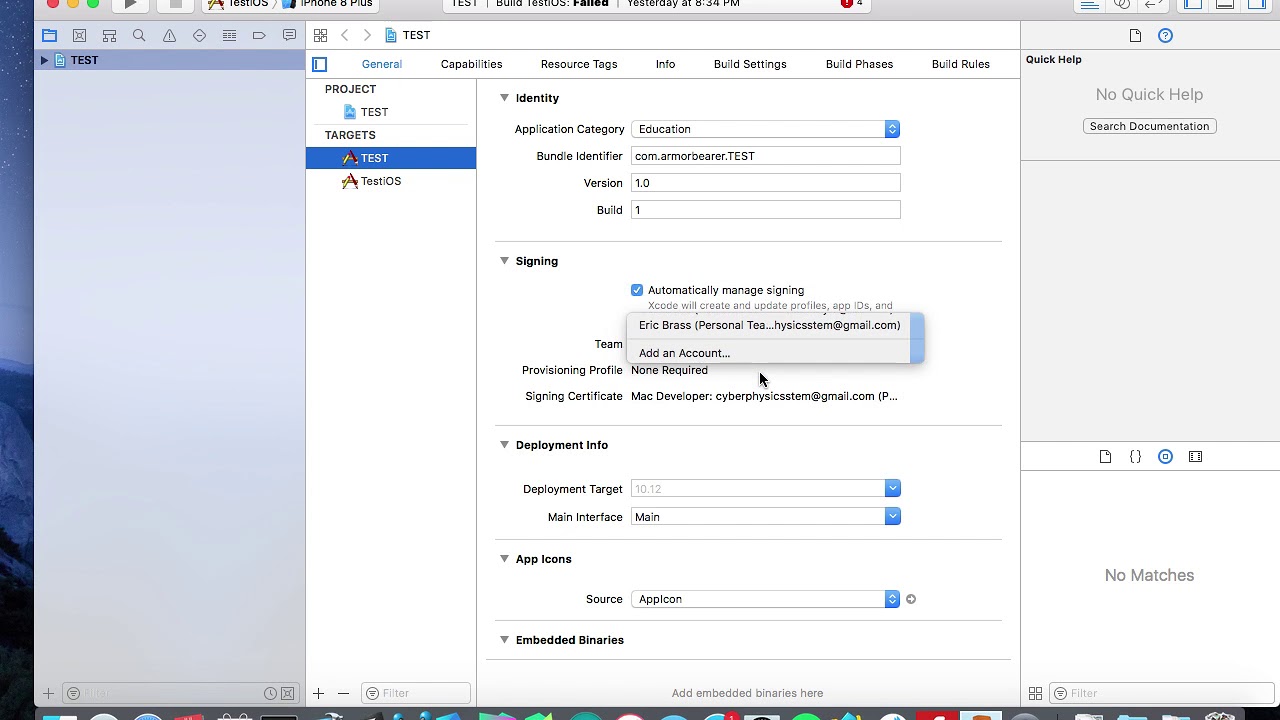Select the TEST project entry
Image resolution: width=1280 pixels, height=720 pixels.
(x=391, y=112)
